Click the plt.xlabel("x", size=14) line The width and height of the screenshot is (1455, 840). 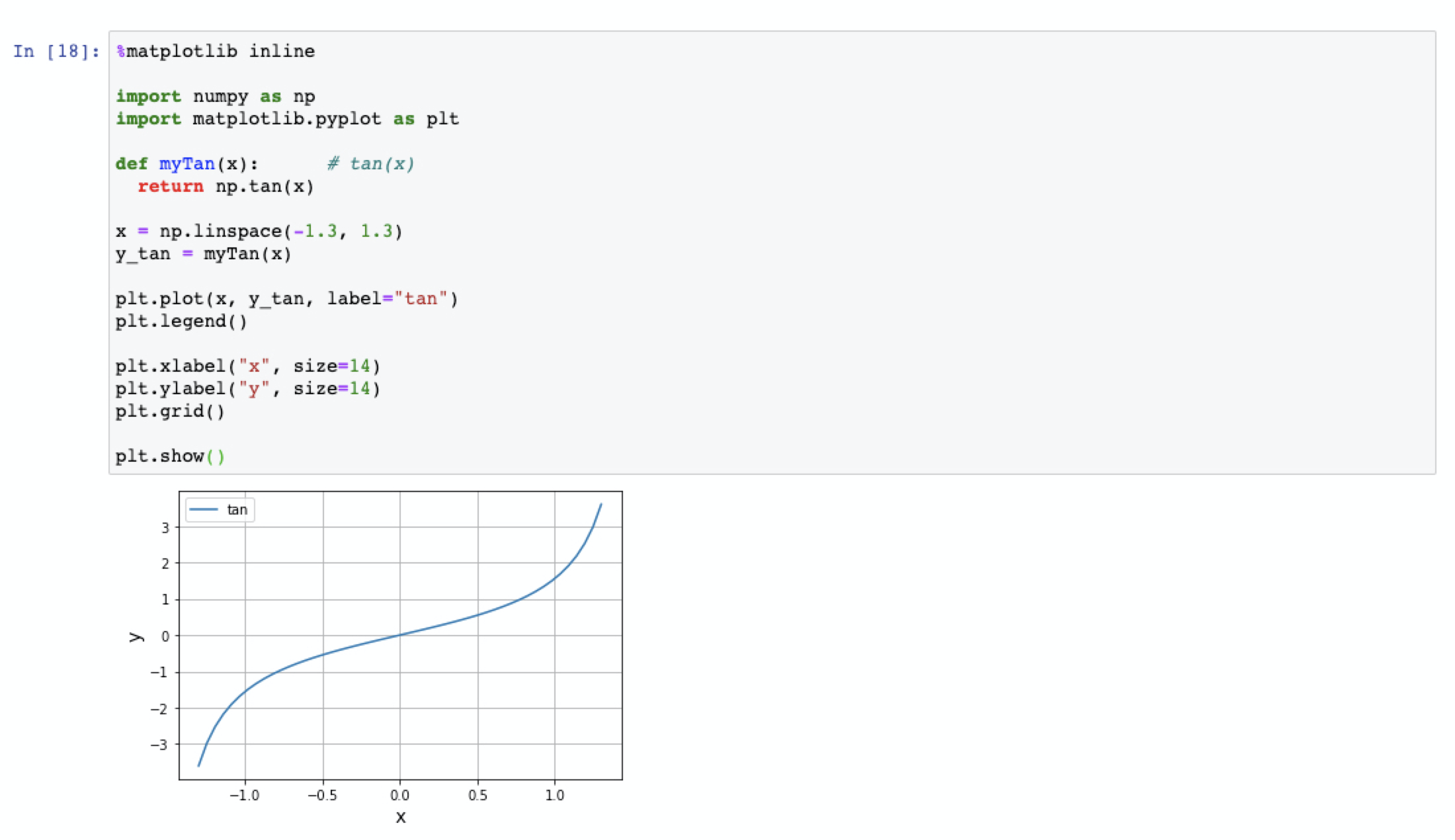pyautogui.click(x=247, y=366)
